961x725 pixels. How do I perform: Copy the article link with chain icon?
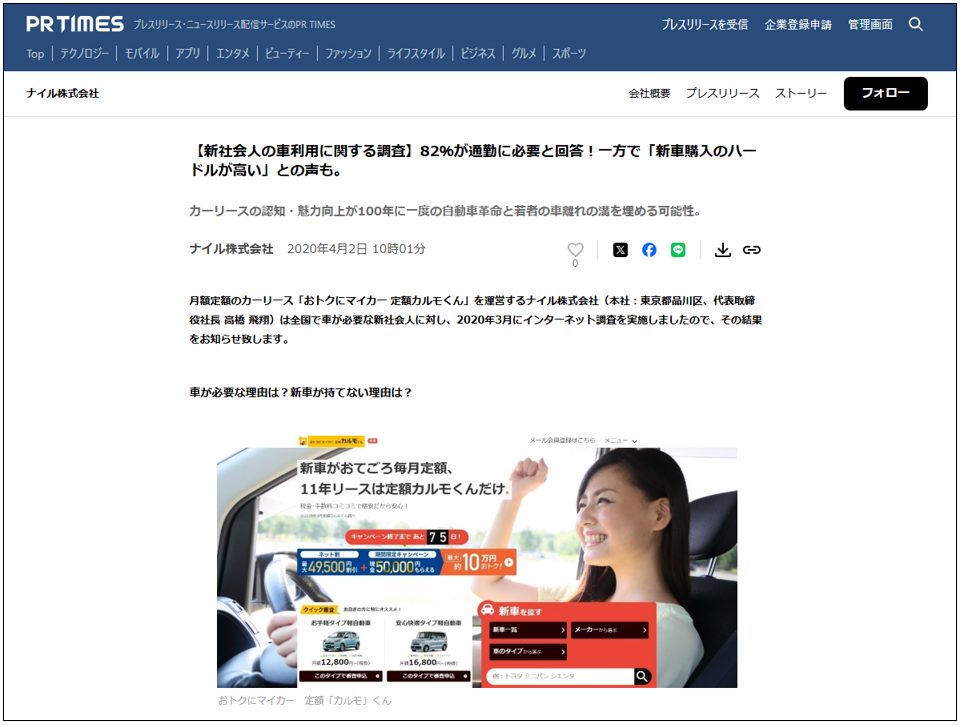[751, 249]
